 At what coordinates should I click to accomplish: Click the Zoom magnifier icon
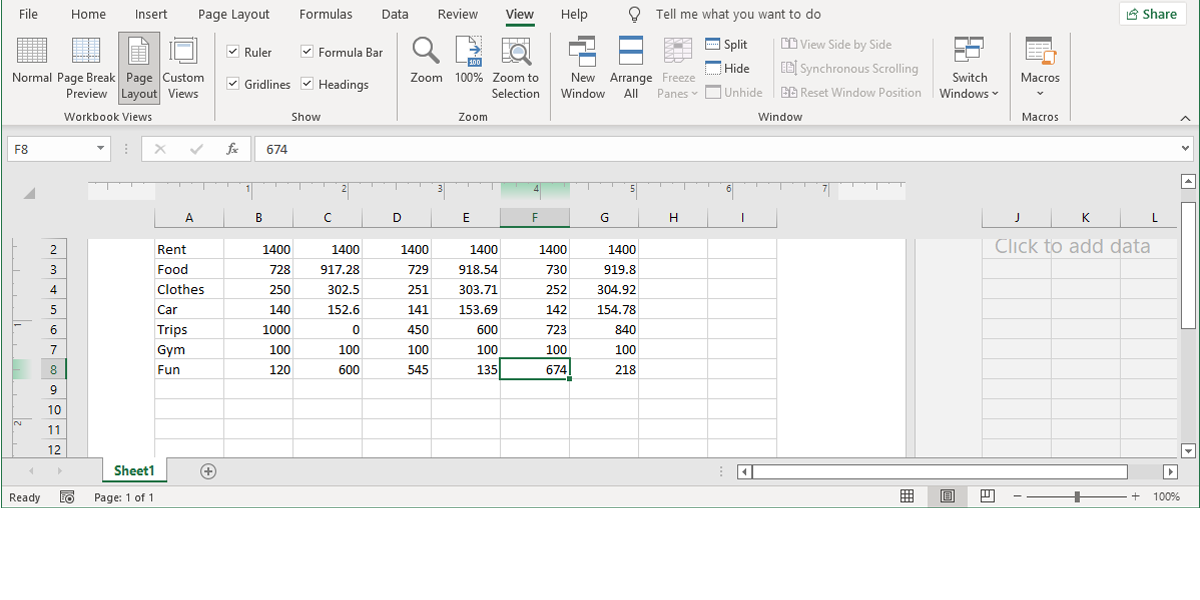point(425,60)
